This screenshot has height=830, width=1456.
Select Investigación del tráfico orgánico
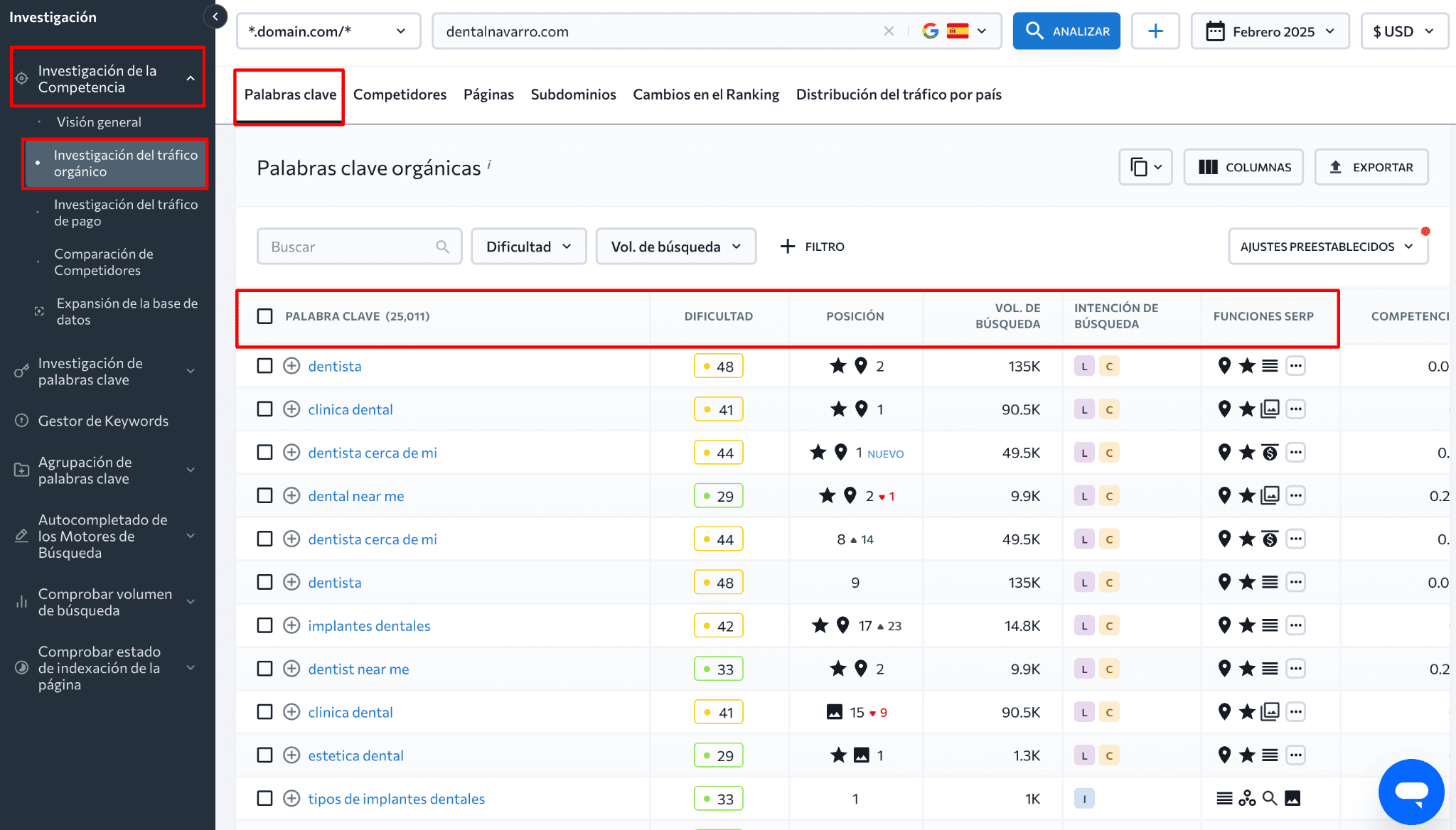coord(115,163)
